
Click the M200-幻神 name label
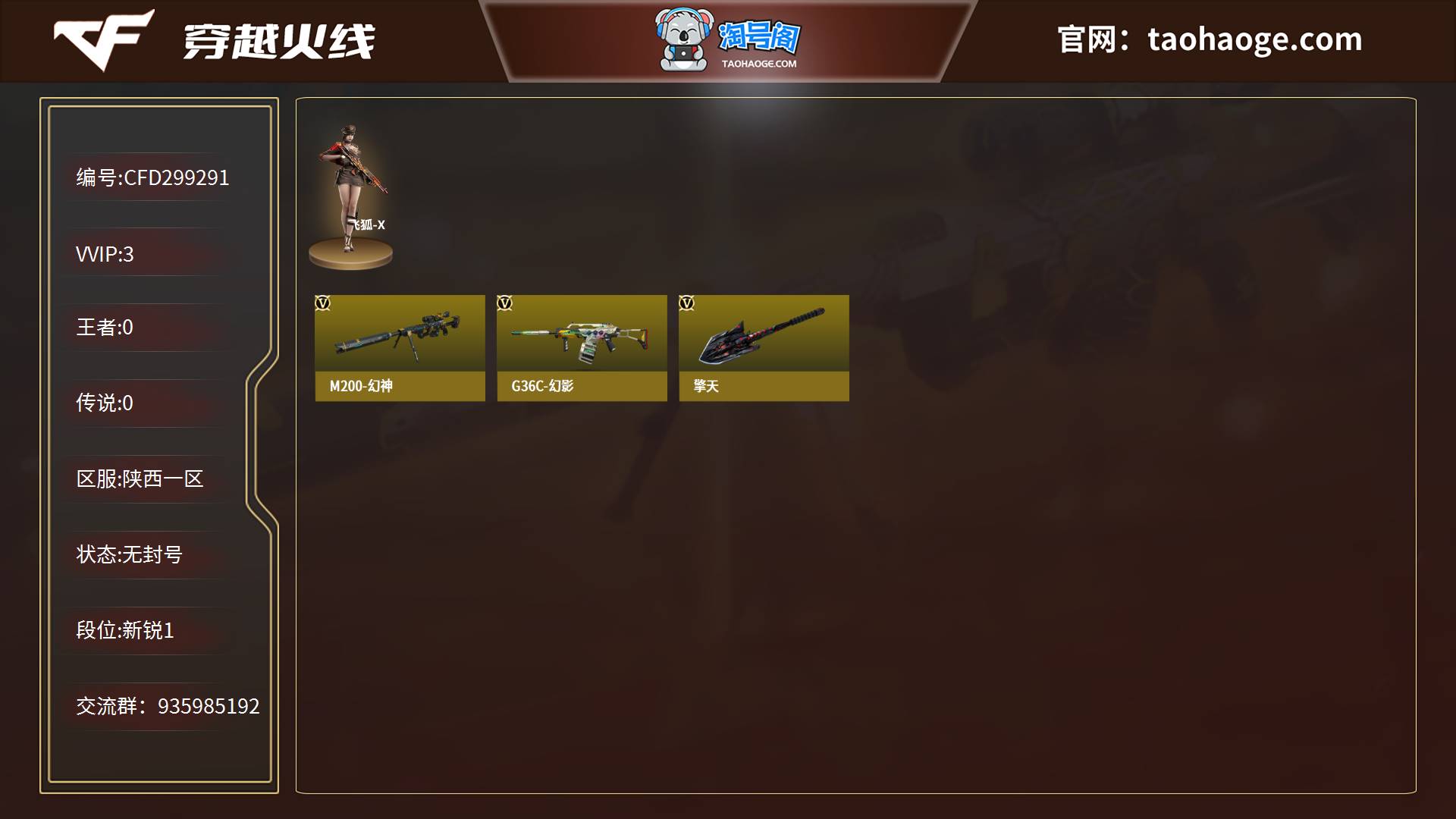(361, 386)
